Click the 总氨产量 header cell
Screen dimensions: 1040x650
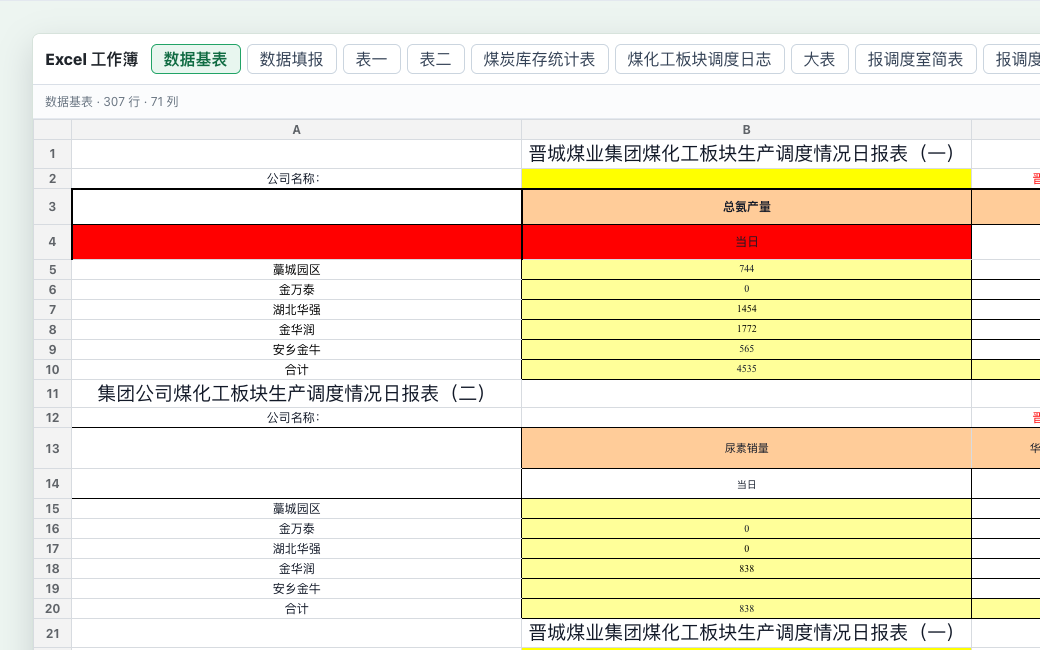tap(746, 207)
